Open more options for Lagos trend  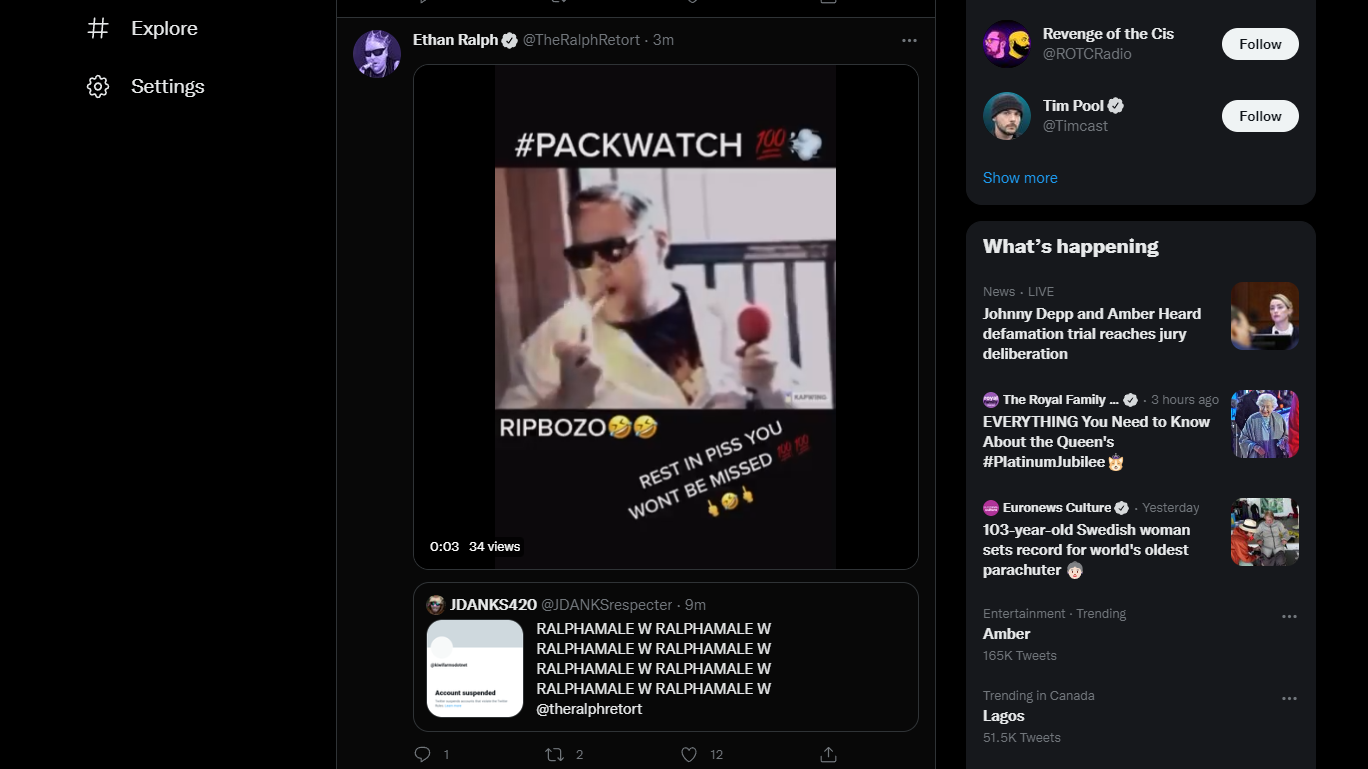tap(1289, 698)
